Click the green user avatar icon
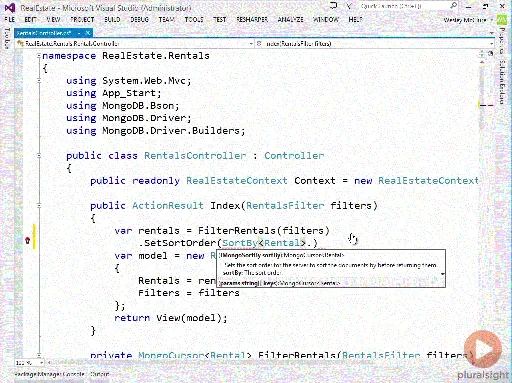The image size is (512, 383). coord(502,20)
